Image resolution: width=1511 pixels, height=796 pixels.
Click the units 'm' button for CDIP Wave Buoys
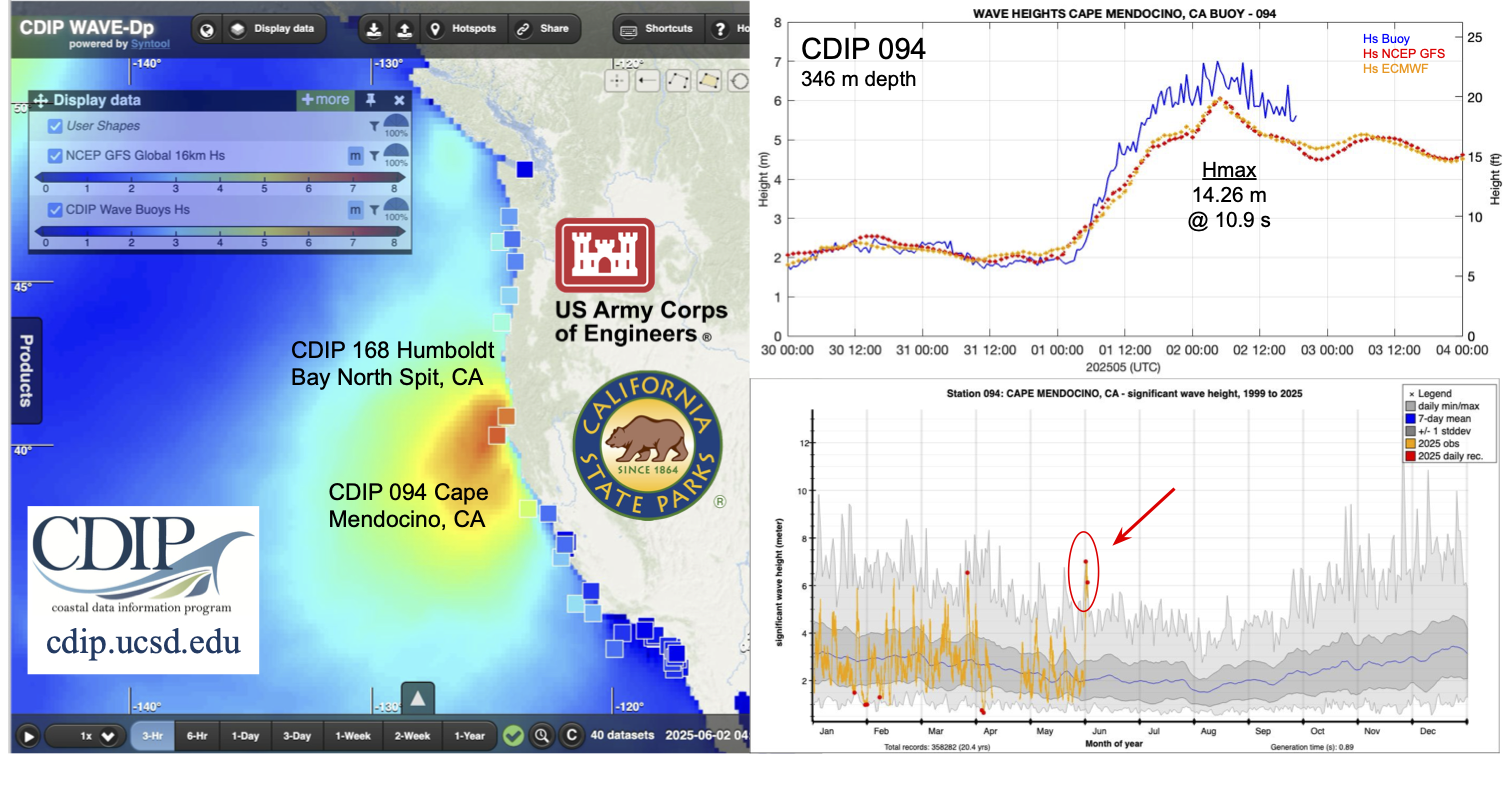pos(355,210)
